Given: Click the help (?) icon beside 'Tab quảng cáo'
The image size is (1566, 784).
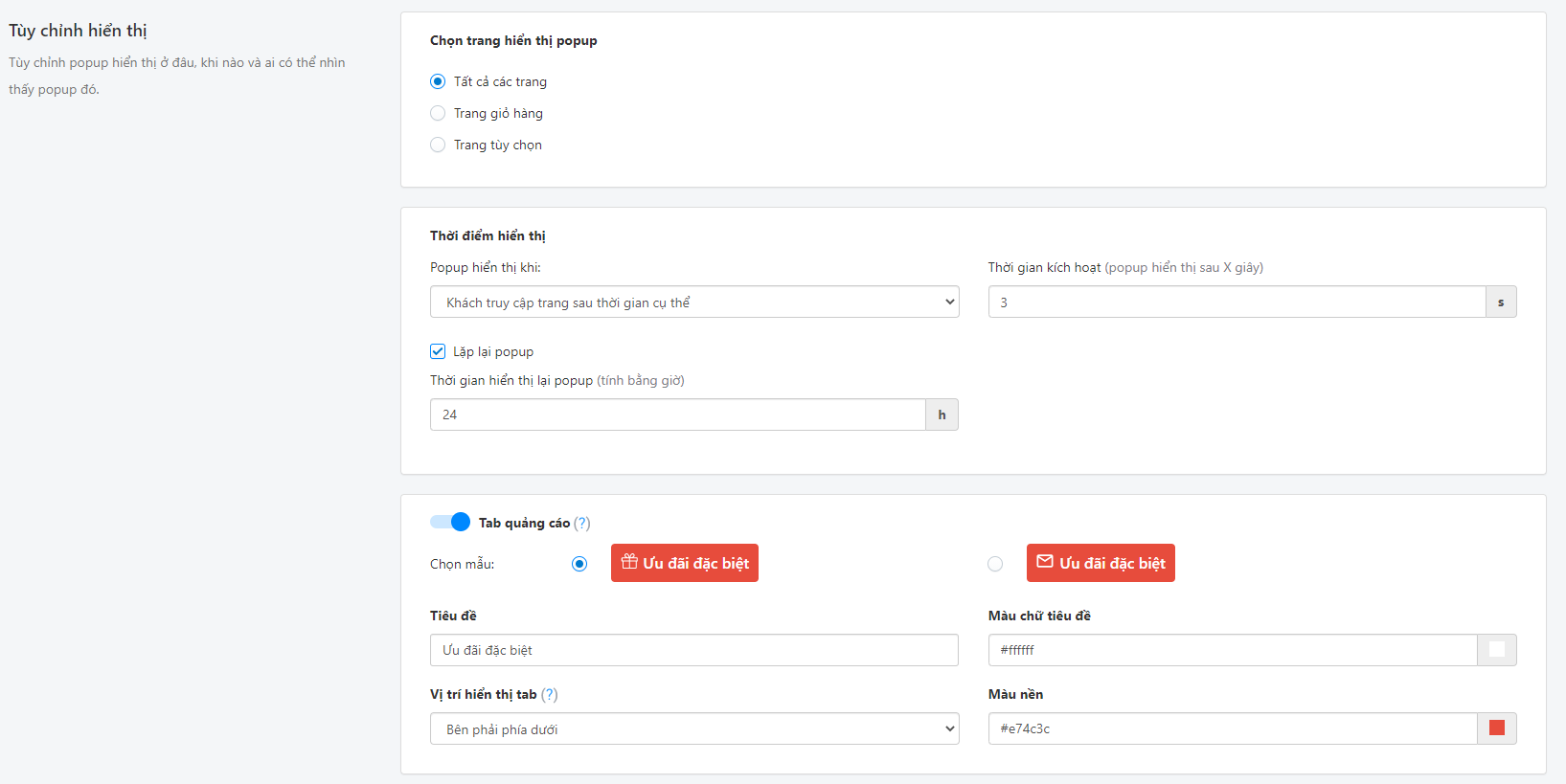Looking at the screenshot, I should click(582, 523).
